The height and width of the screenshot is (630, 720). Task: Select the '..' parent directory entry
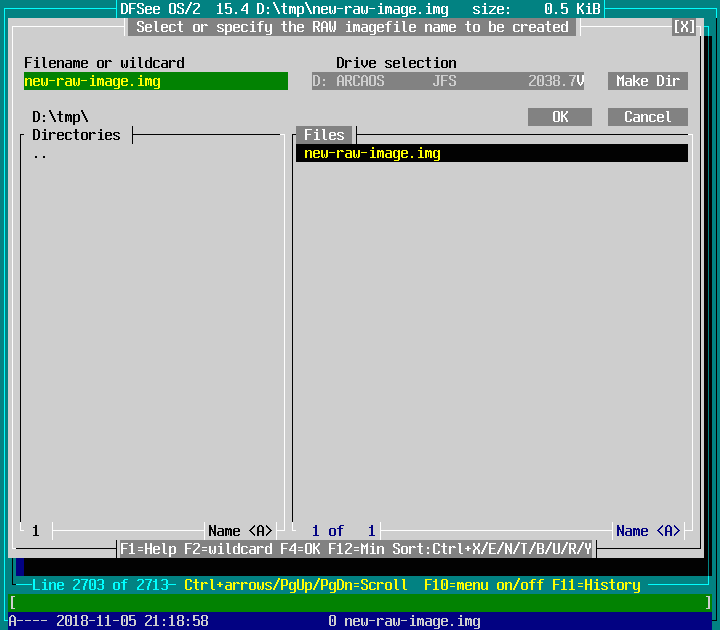40,154
